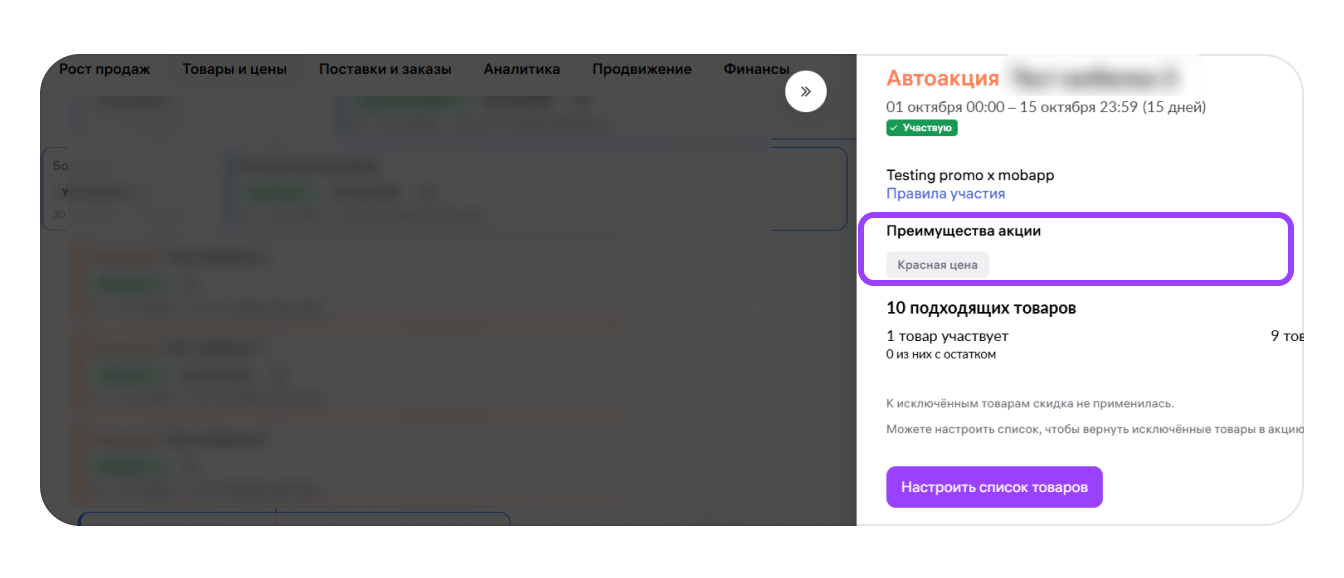
Task: Click the Настроить список товаров button
Action: pos(994,487)
